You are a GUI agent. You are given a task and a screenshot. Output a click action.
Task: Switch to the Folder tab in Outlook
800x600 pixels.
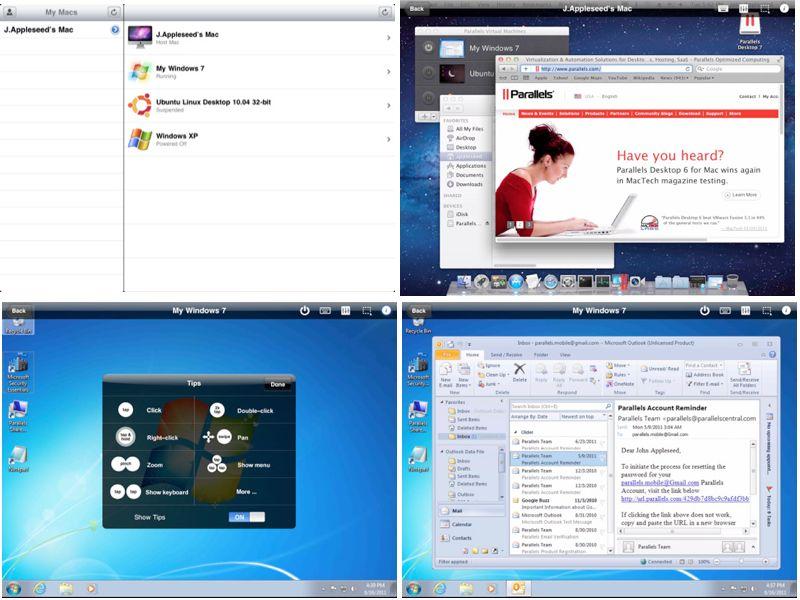541,355
